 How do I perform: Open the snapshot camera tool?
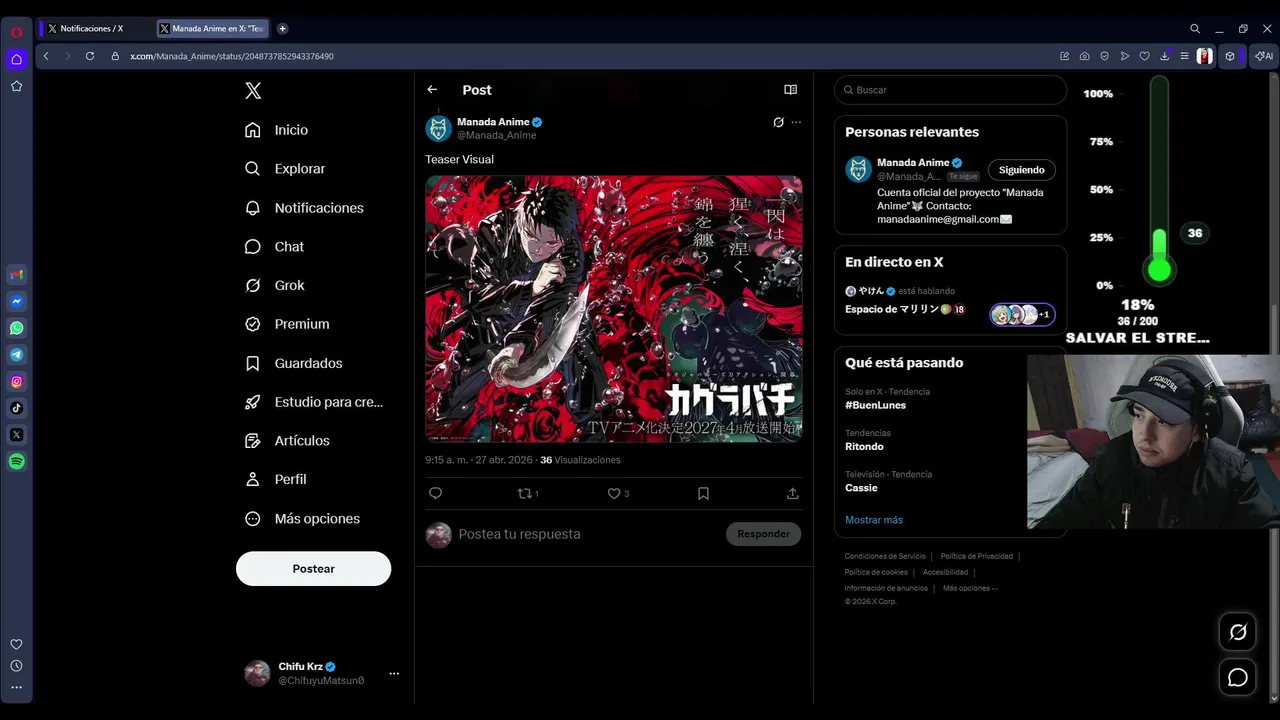(1085, 56)
